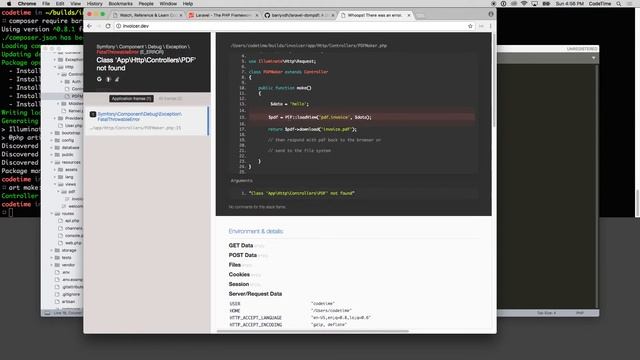Click the Environment & details heading
Screen dimensions: 640x360
256,231
